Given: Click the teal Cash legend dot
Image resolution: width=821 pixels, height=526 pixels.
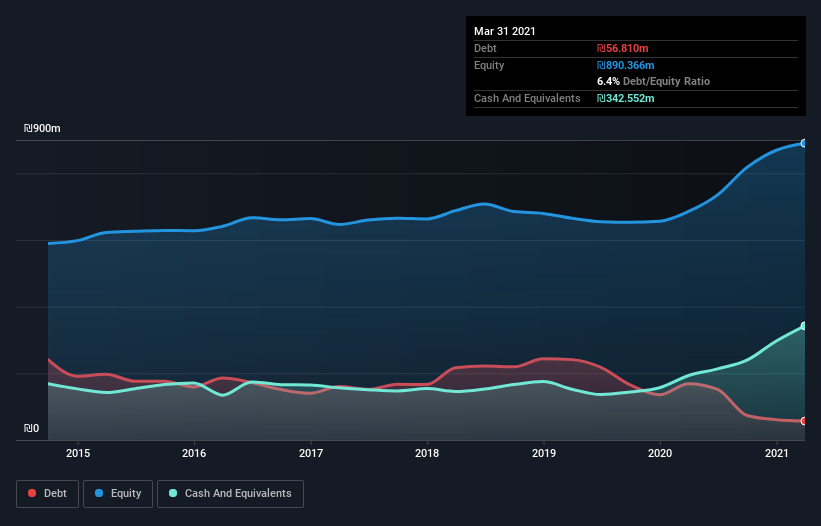Looking at the screenshot, I should pos(174,493).
